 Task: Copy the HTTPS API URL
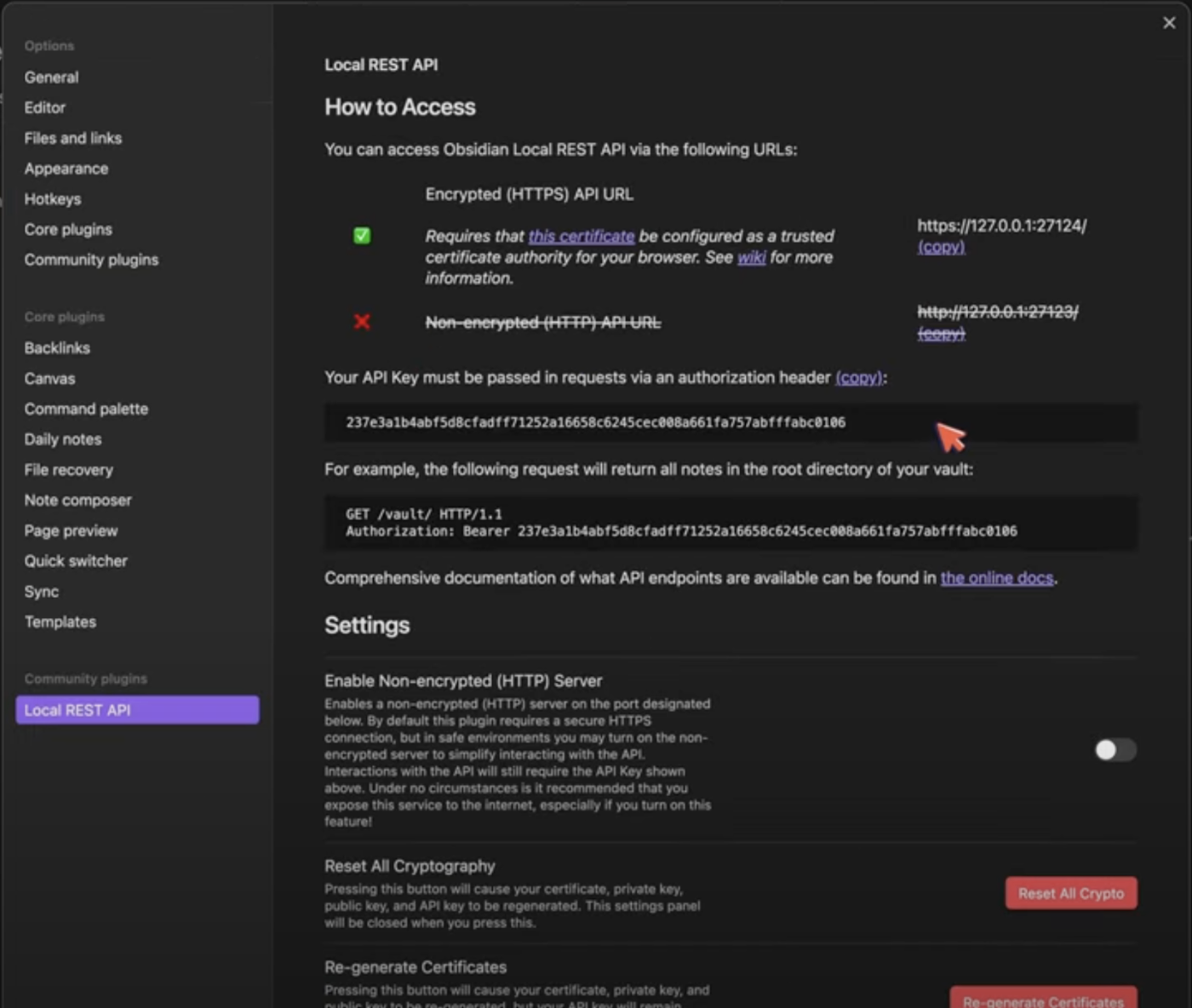point(941,247)
